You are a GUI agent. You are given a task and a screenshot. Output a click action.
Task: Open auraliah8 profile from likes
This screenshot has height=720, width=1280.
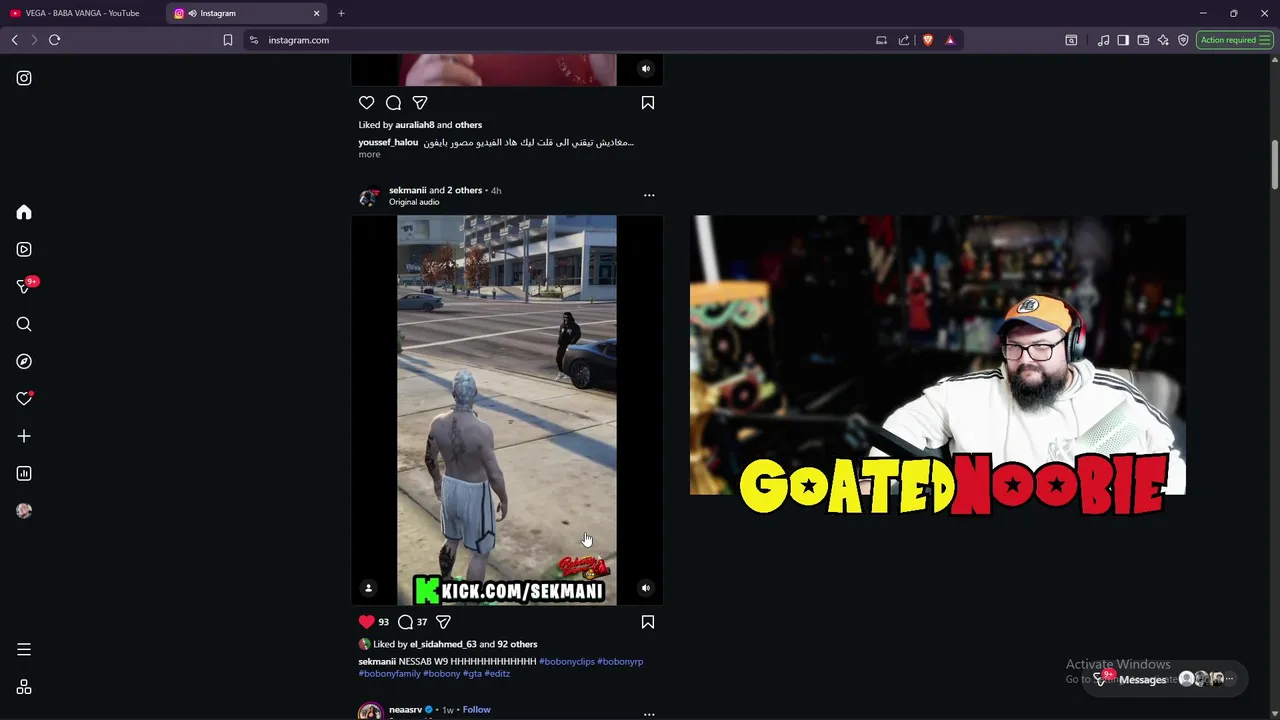414,125
